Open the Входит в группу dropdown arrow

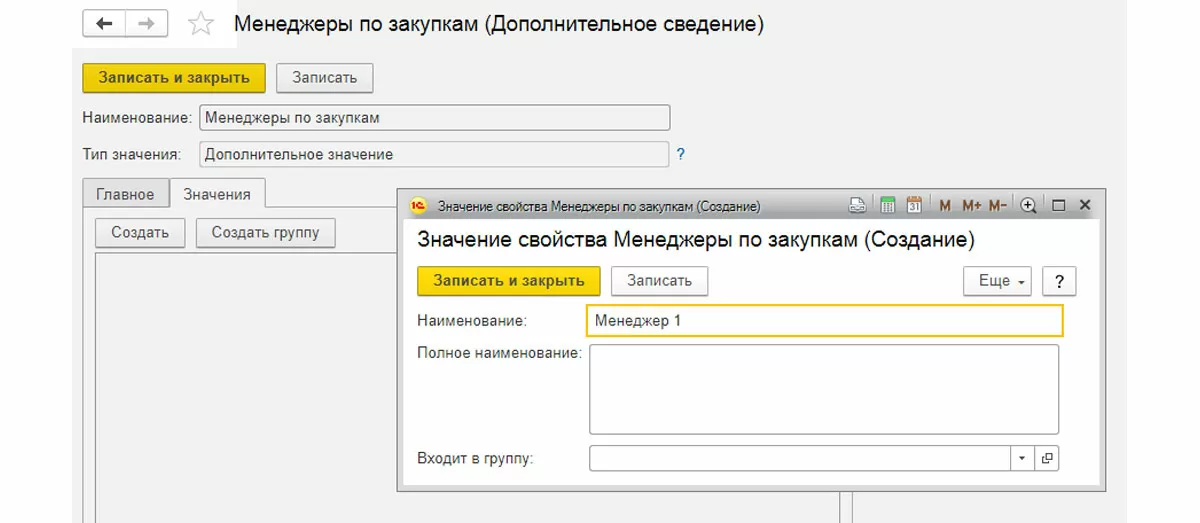pyautogui.click(x=1023, y=458)
